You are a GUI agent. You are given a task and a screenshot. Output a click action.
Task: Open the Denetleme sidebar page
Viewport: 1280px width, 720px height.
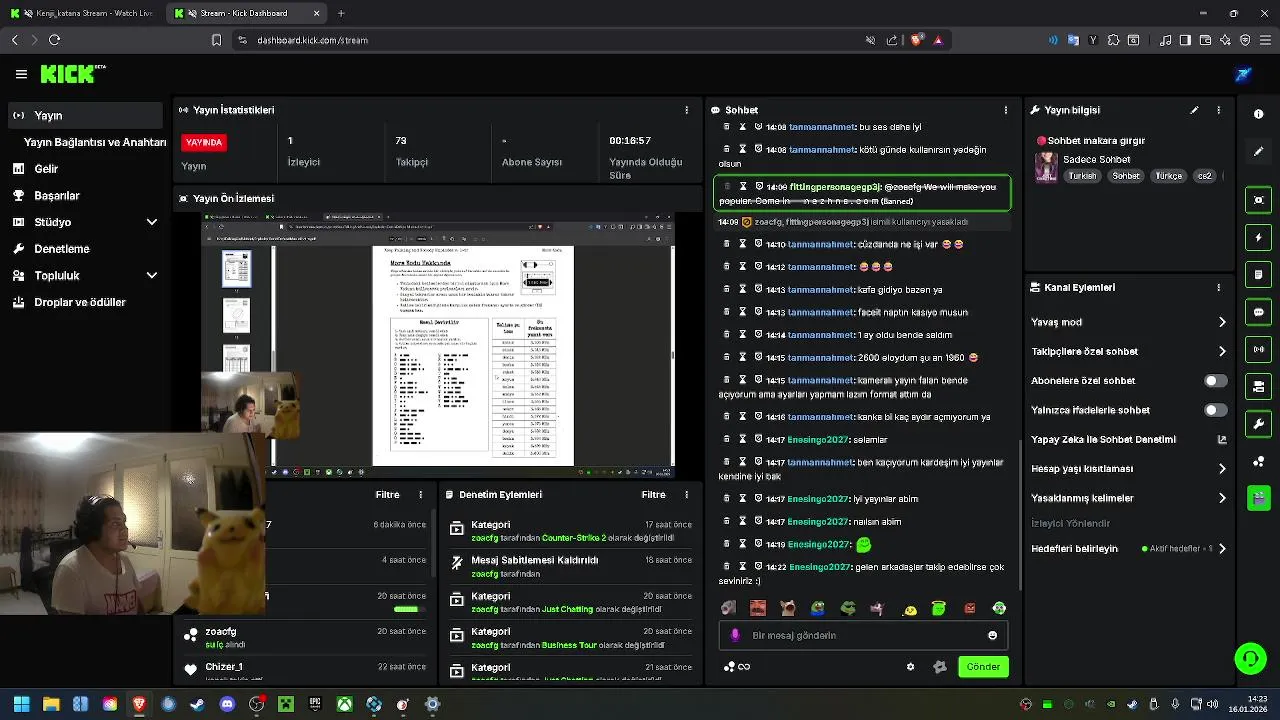coord(86,249)
